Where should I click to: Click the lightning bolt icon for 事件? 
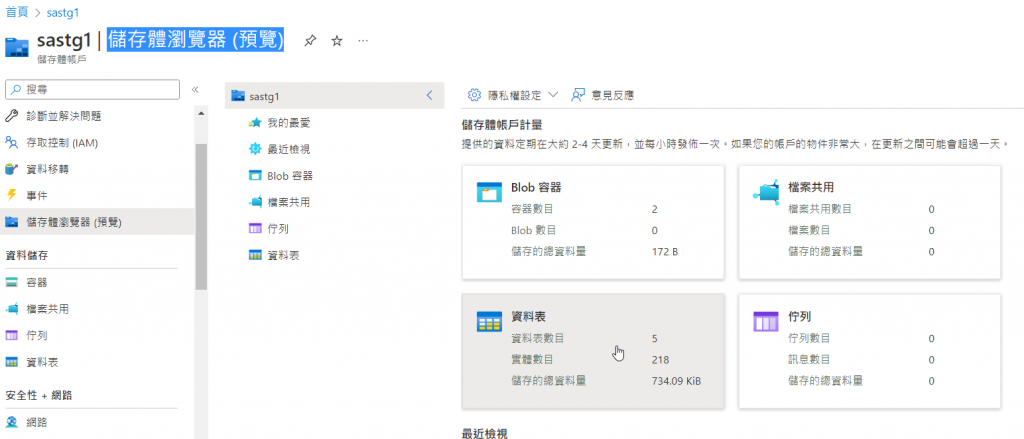(x=11, y=195)
